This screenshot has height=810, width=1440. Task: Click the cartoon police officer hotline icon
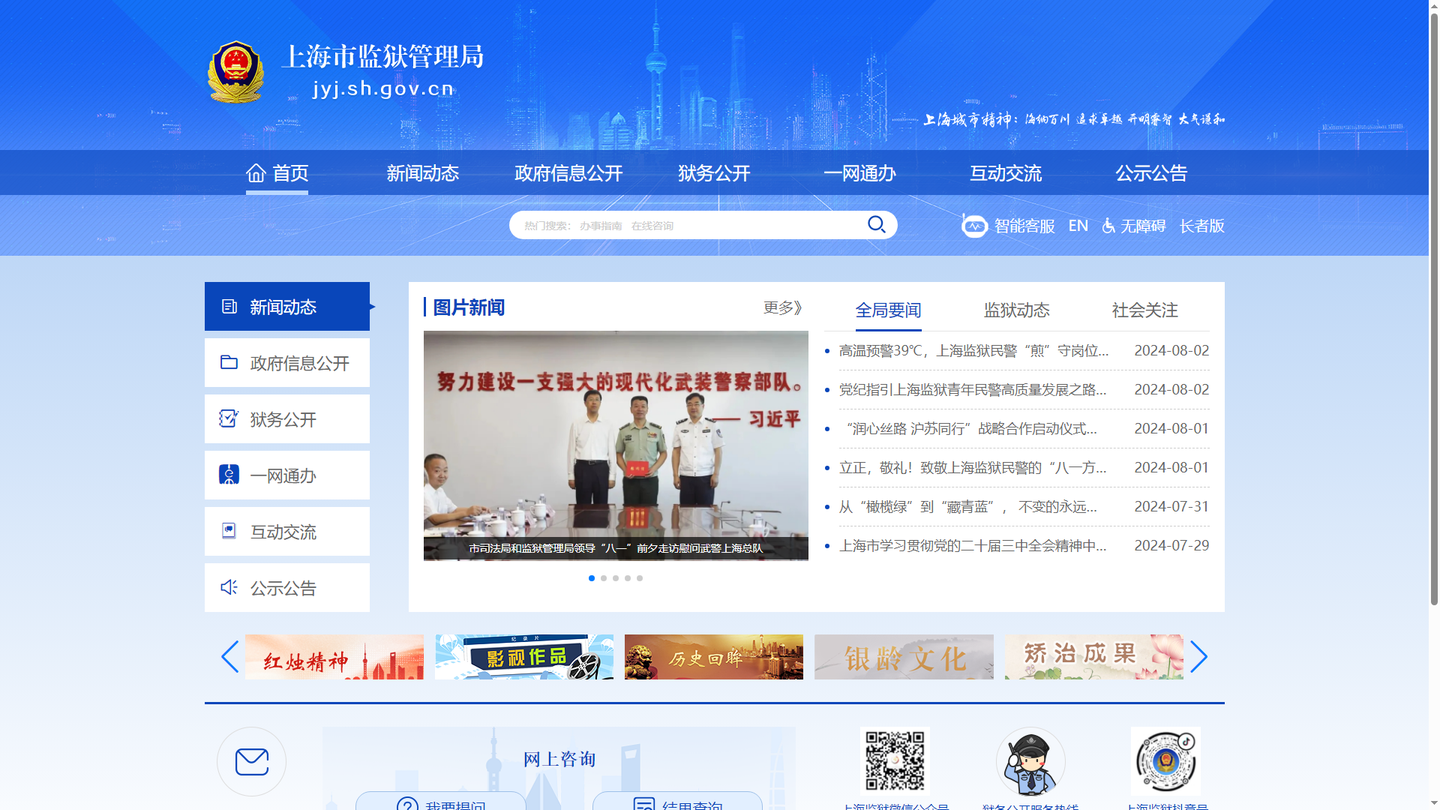click(1030, 762)
